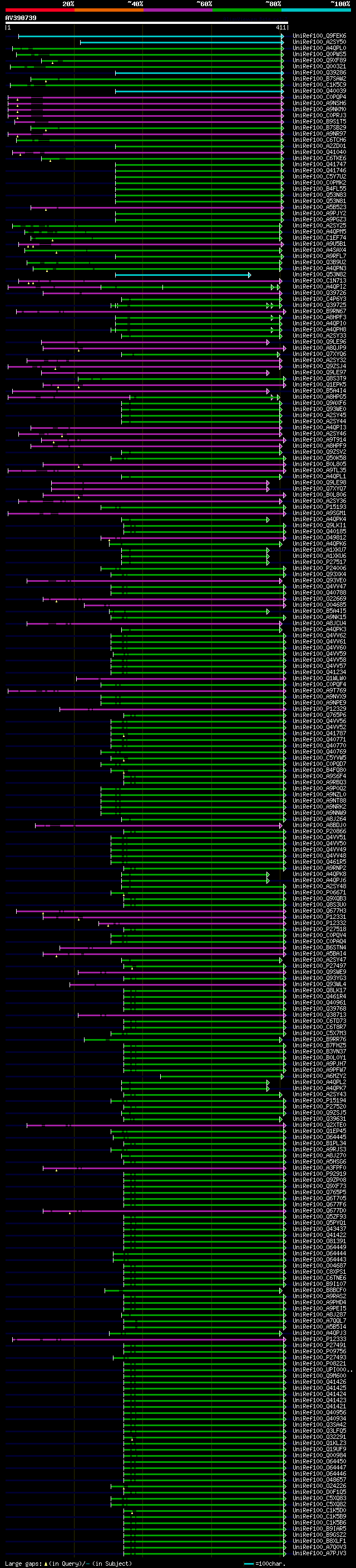
Task: Select the UniRef100_Q9M600 label
Action: (x=319, y=1376)
